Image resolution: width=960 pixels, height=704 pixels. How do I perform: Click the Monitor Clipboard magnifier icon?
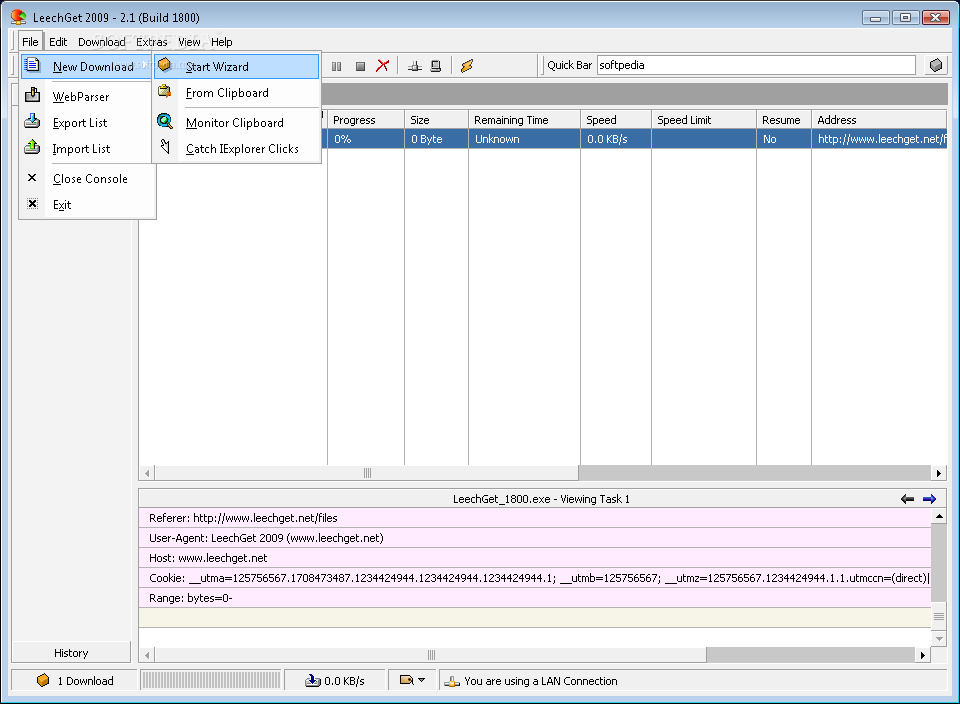click(165, 121)
